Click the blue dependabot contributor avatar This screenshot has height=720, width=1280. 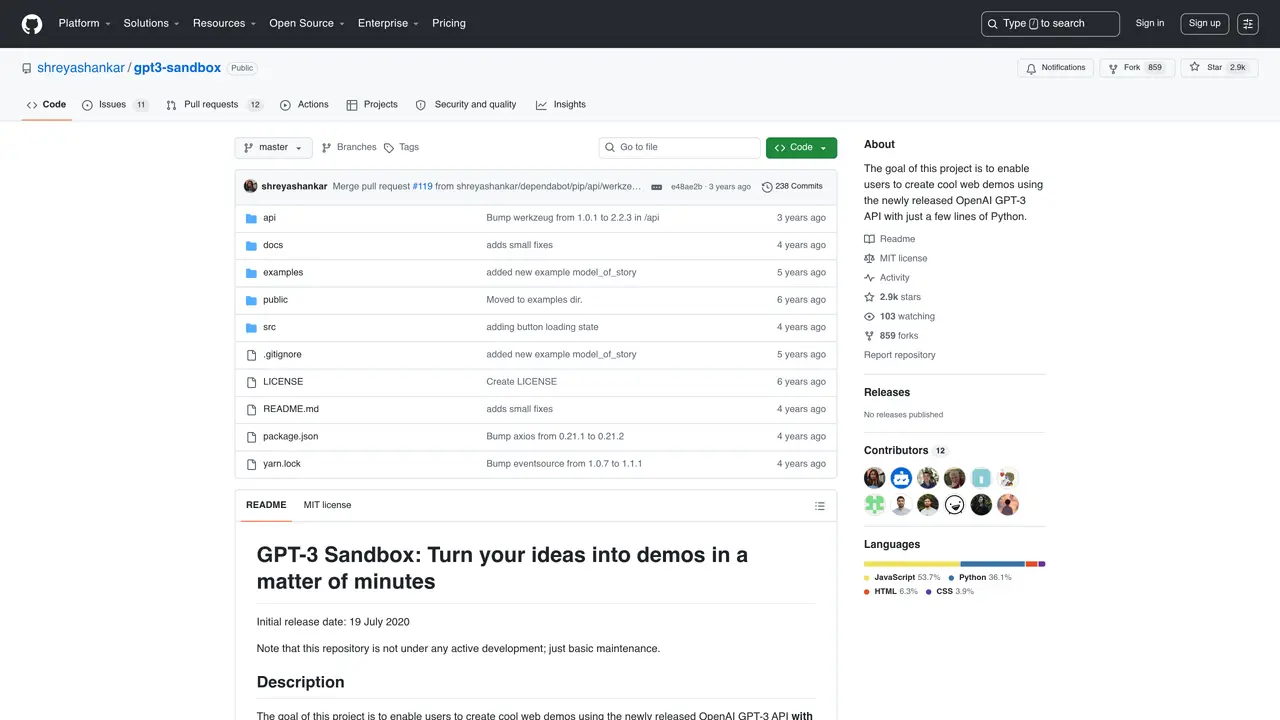click(901, 478)
